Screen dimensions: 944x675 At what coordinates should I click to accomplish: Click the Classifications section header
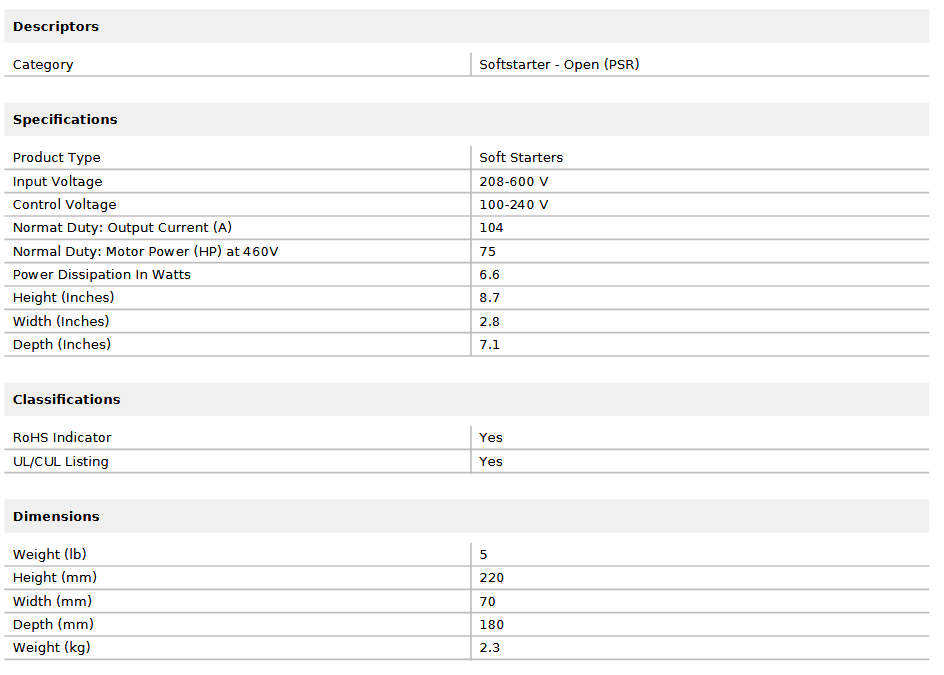point(66,399)
